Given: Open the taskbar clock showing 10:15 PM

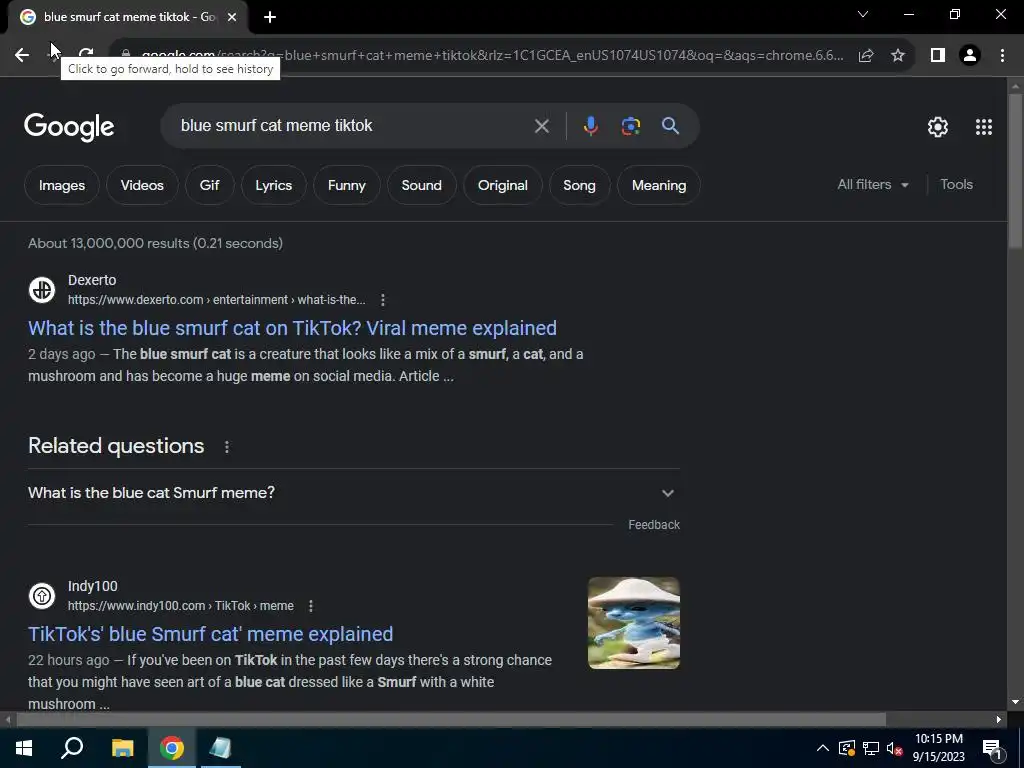Looking at the screenshot, I should coord(938,748).
